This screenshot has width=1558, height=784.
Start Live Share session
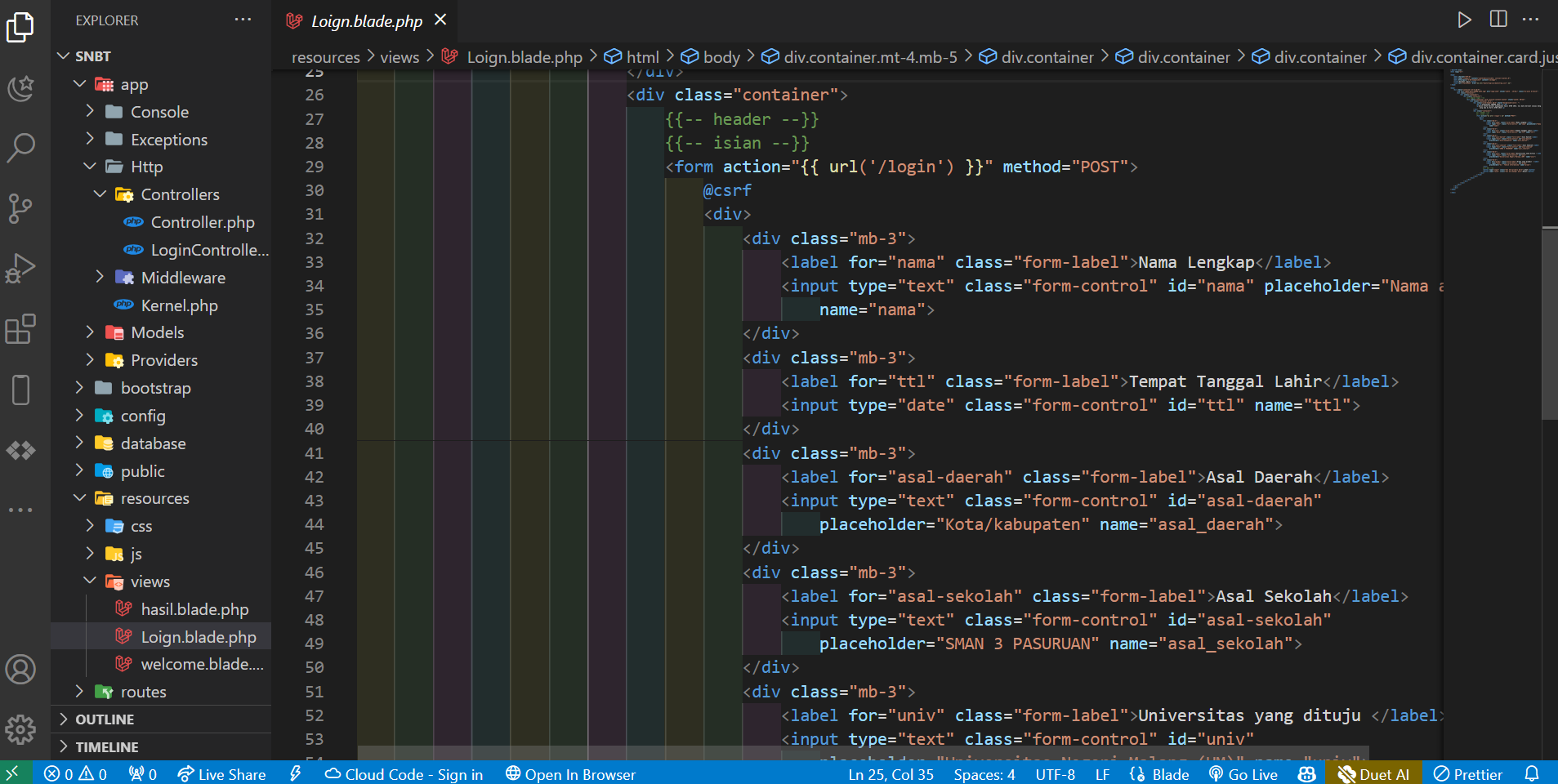pyautogui.click(x=221, y=774)
